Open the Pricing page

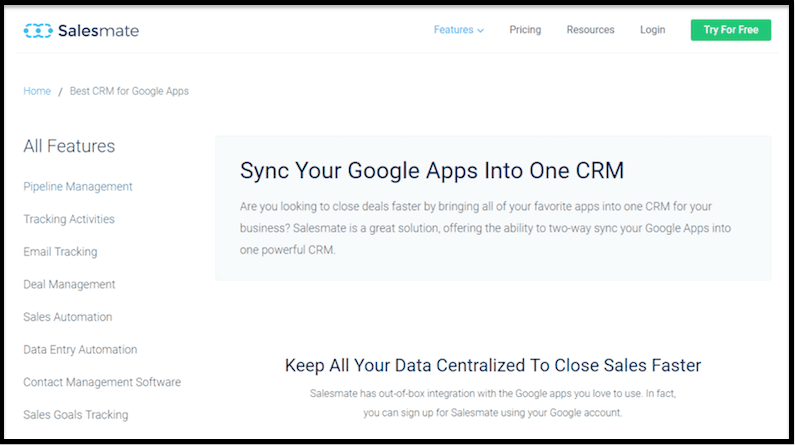[525, 30]
